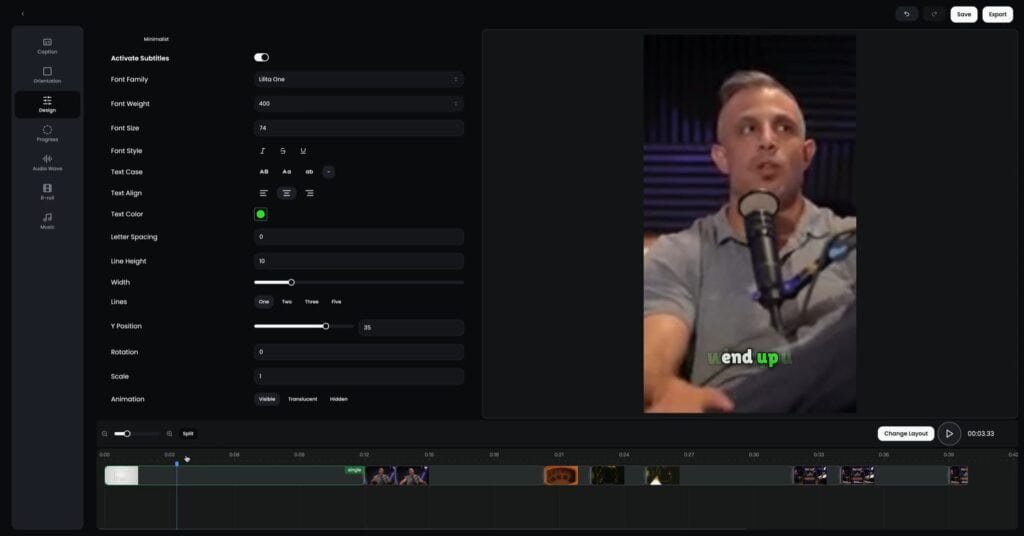Redo the last undone action
The height and width of the screenshot is (536, 1024).
pyautogui.click(x=934, y=14)
